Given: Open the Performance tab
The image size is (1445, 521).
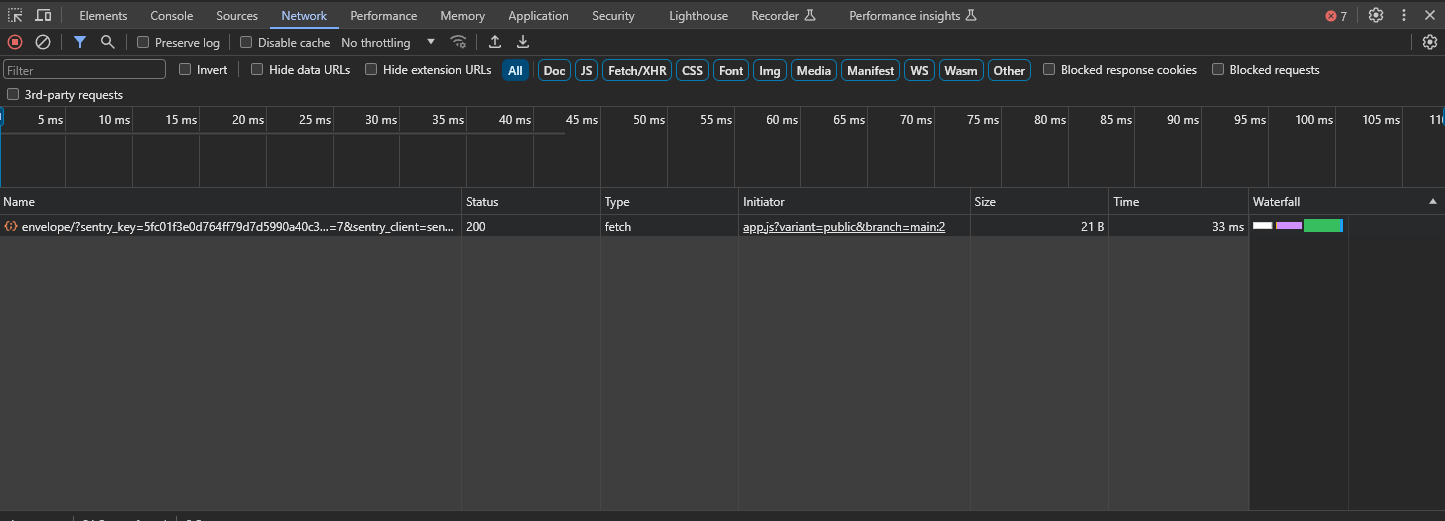Looking at the screenshot, I should click(384, 16).
